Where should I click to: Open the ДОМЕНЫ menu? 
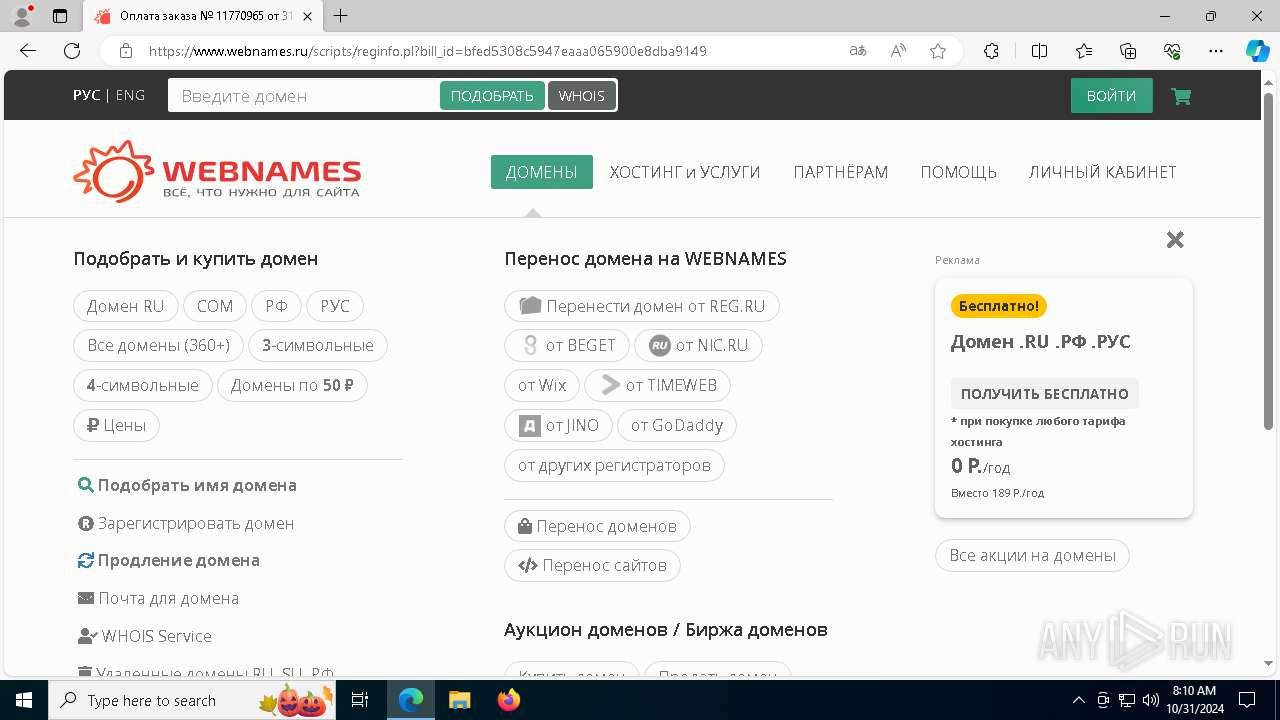point(541,172)
